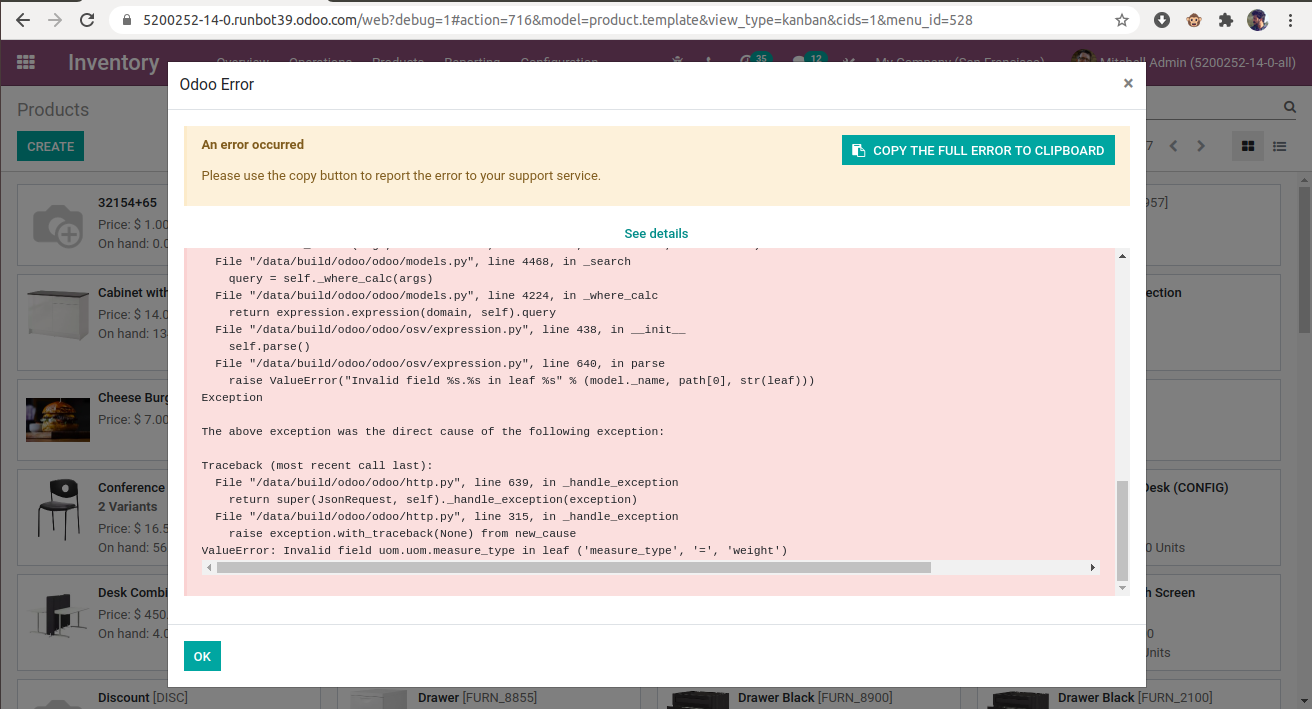This screenshot has width=1312, height=709.
Task: Click the page's main vertical scrollbar
Action: [1304, 260]
